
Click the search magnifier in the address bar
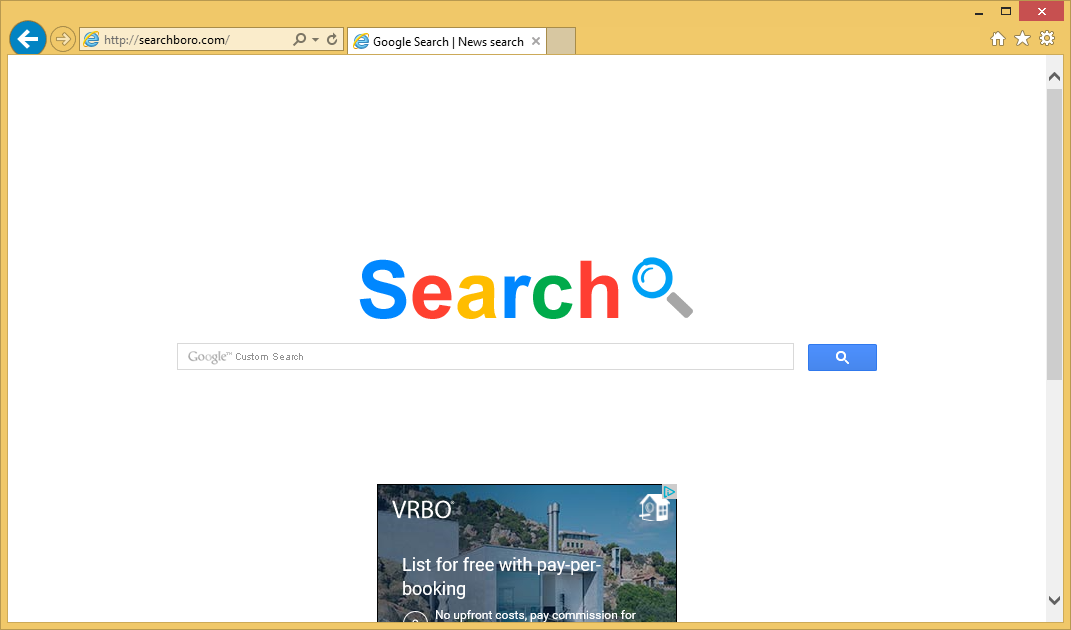pyautogui.click(x=300, y=39)
